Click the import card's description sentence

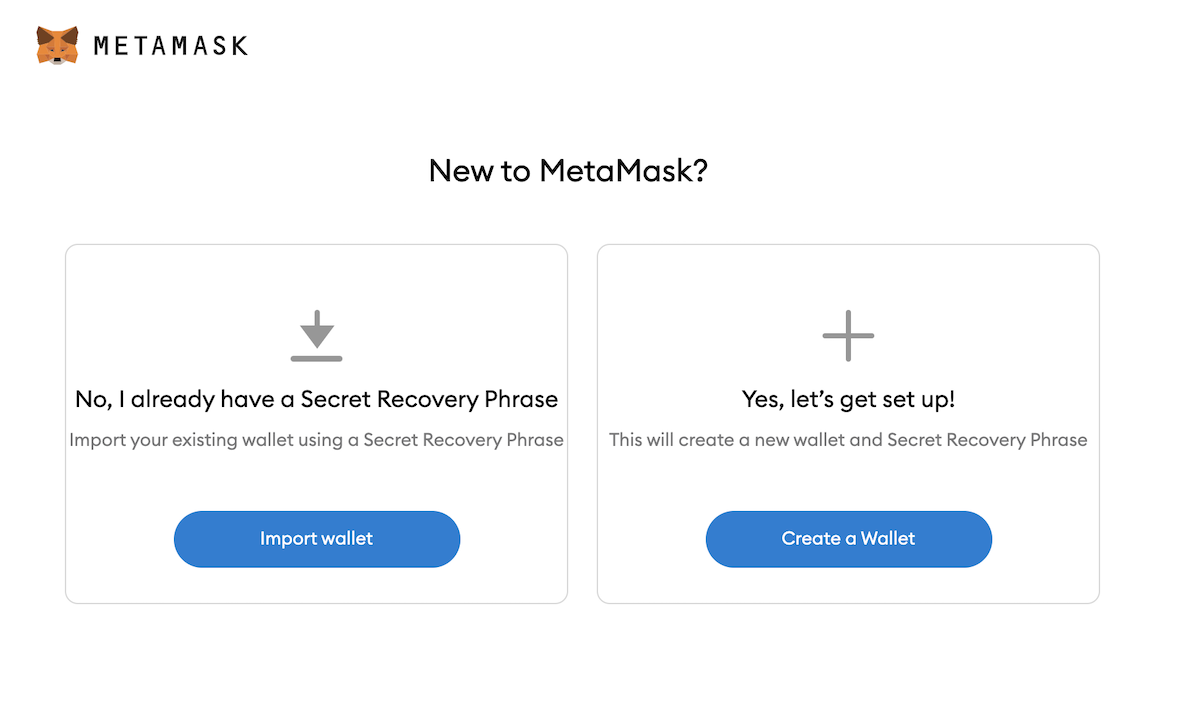pos(316,440)
